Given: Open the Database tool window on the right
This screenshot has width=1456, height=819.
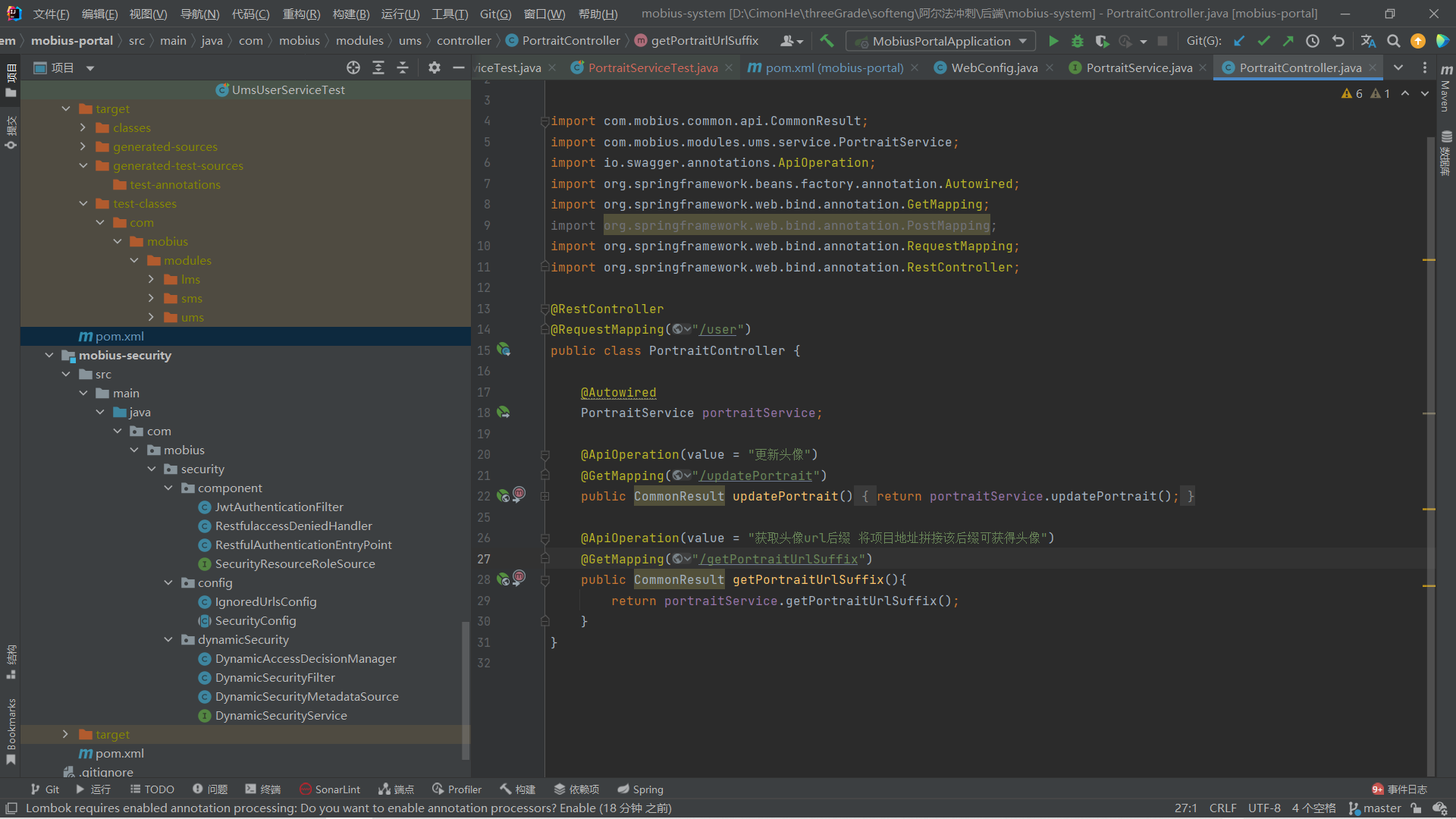Looking at the screenshot, I should pyautogui.click(x=1446, y=154).
